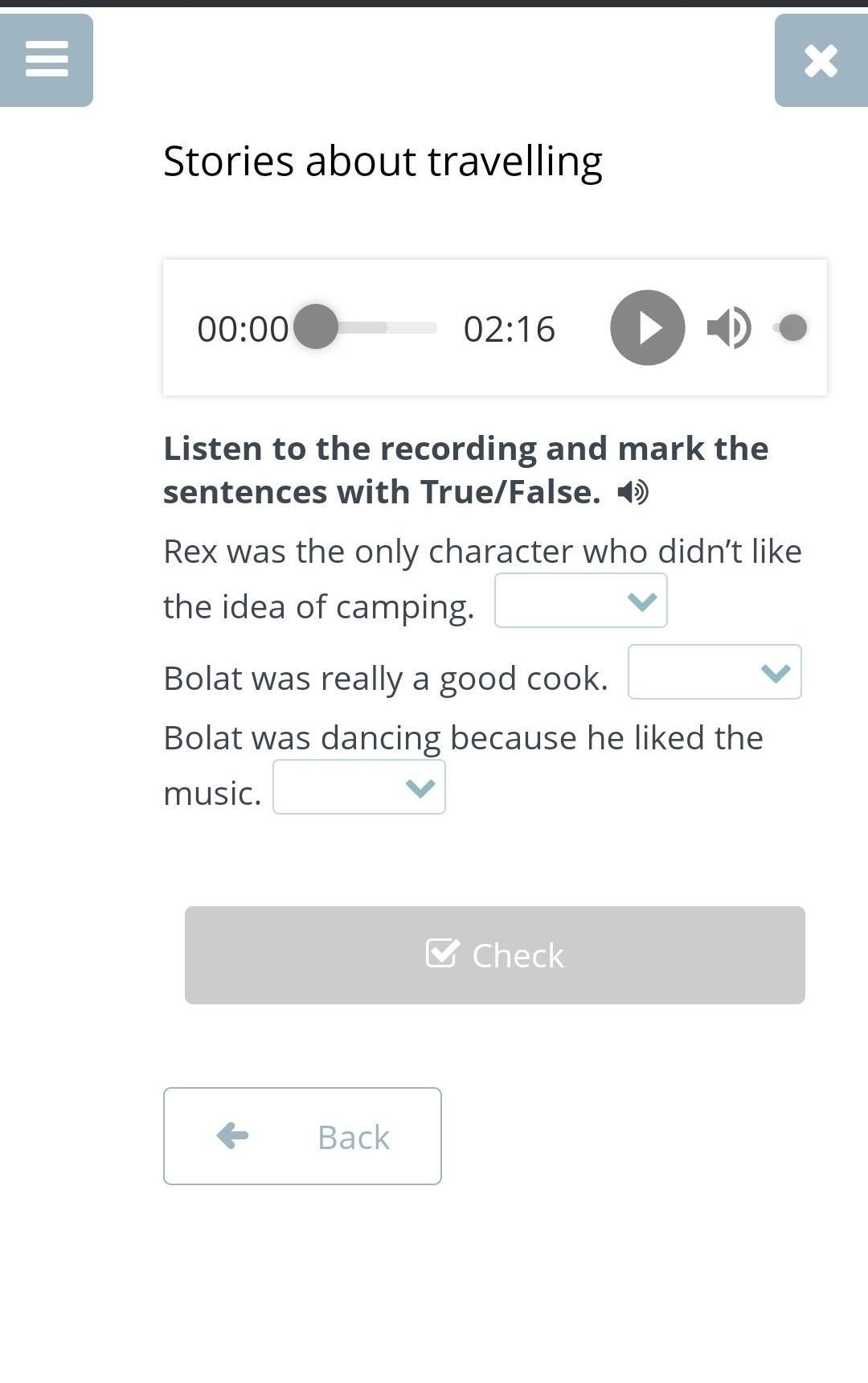Click the 00:00 elapsed time label
Screen dimensions: 868x1383
(x=242, y=329)
